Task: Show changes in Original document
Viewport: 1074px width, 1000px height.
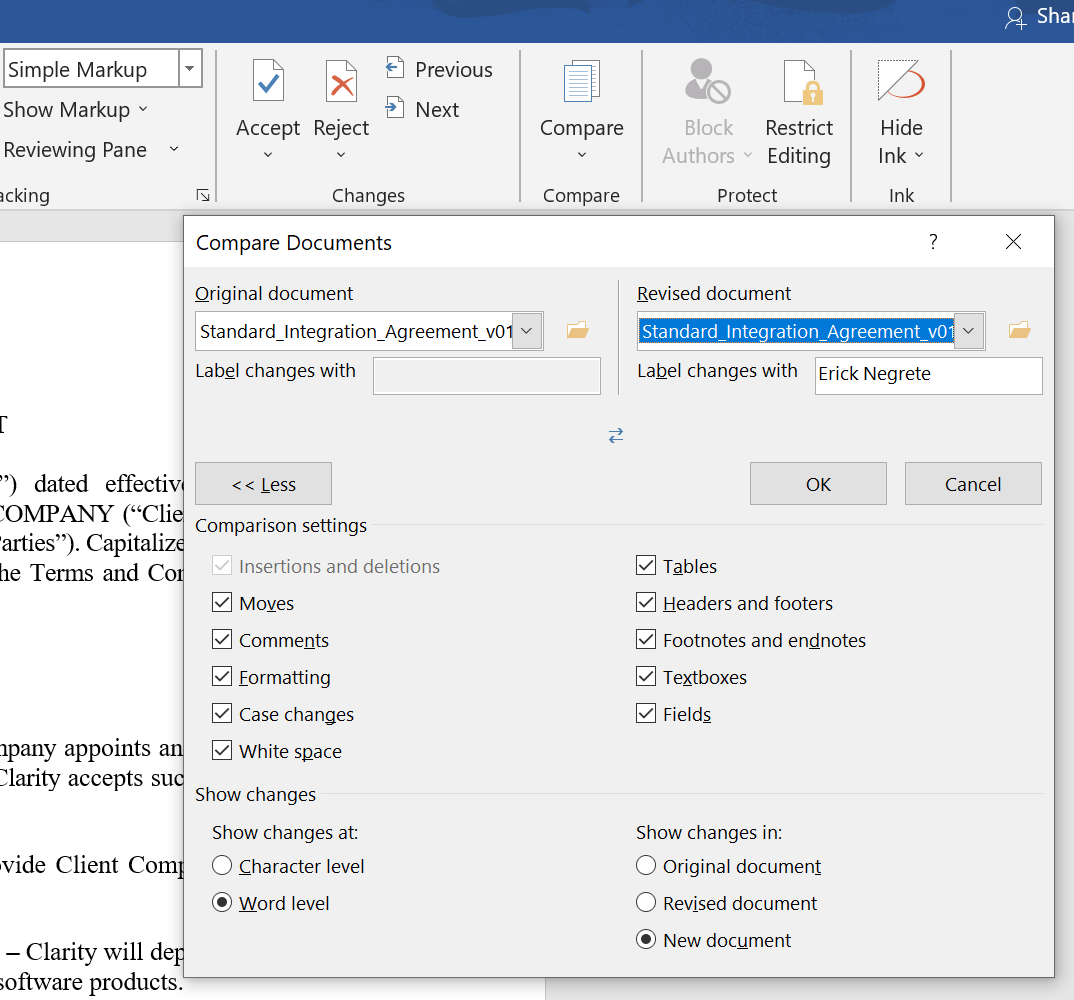Action: point(646,866)
